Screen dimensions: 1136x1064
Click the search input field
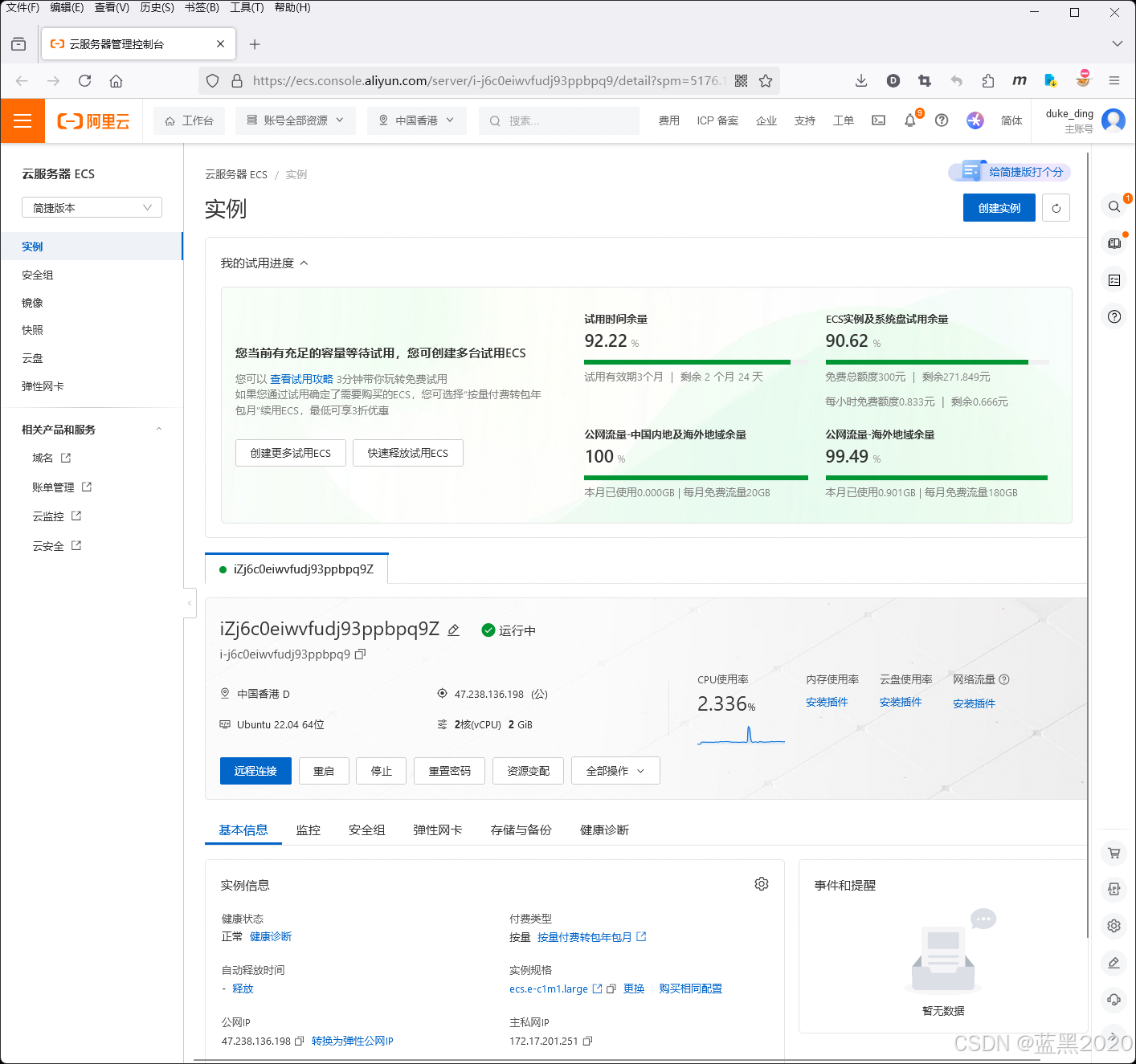point(559,120)
